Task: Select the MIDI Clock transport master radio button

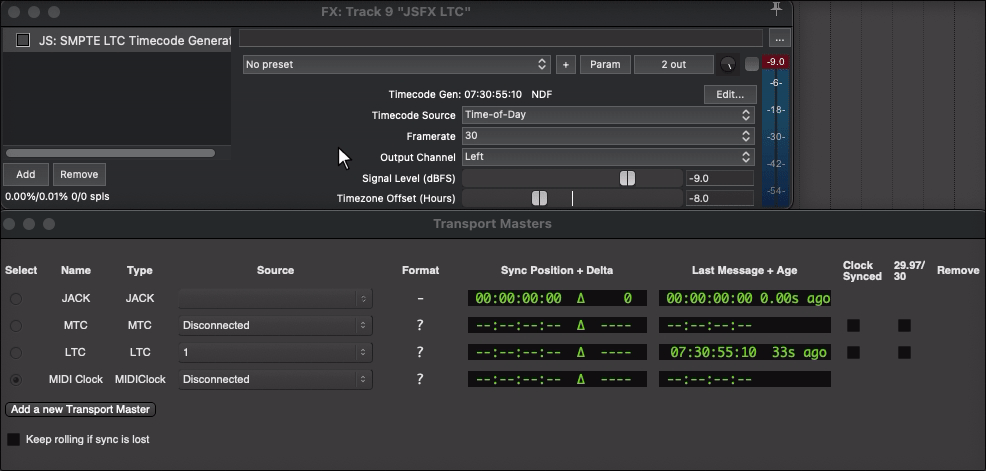Action: 16,380
